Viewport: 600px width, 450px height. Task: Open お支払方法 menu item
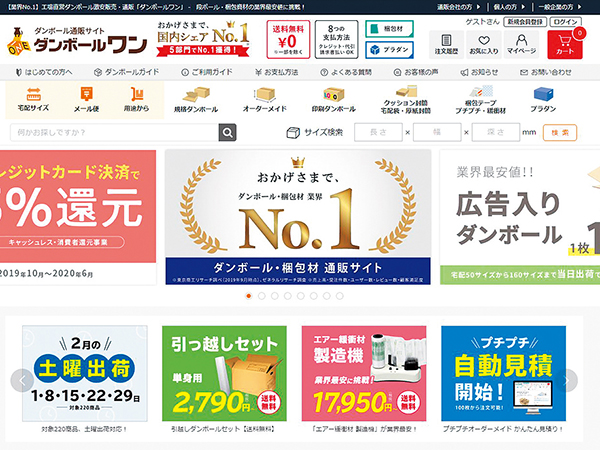[x=276, y=72]
